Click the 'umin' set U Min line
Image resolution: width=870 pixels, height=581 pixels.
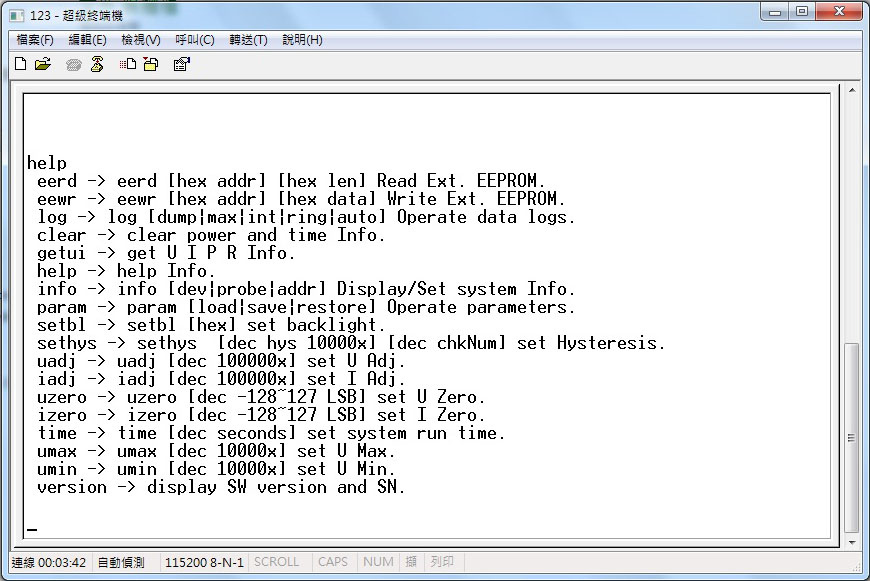(x=216, y=469)
